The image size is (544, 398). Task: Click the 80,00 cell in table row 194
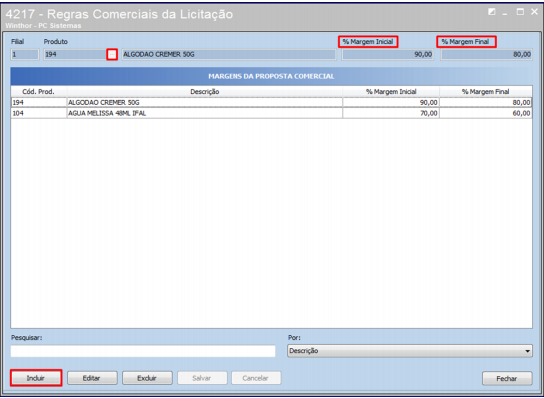(486, 102)
